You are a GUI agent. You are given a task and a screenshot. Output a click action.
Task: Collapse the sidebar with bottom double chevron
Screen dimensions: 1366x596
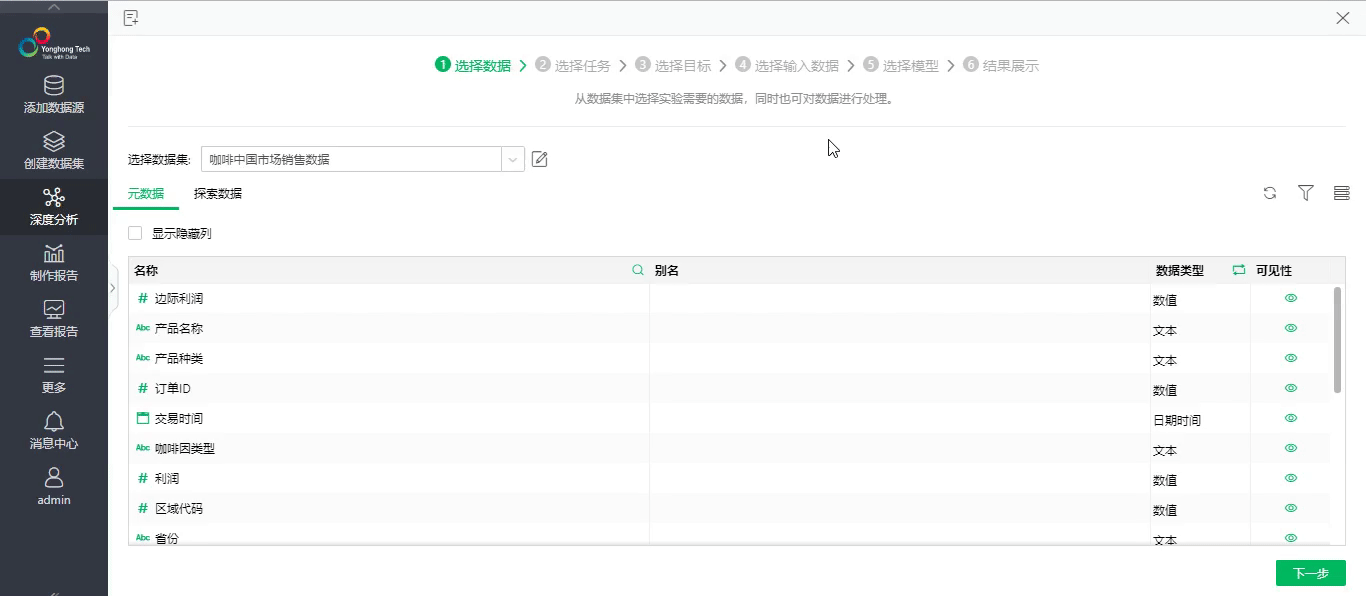54,592
